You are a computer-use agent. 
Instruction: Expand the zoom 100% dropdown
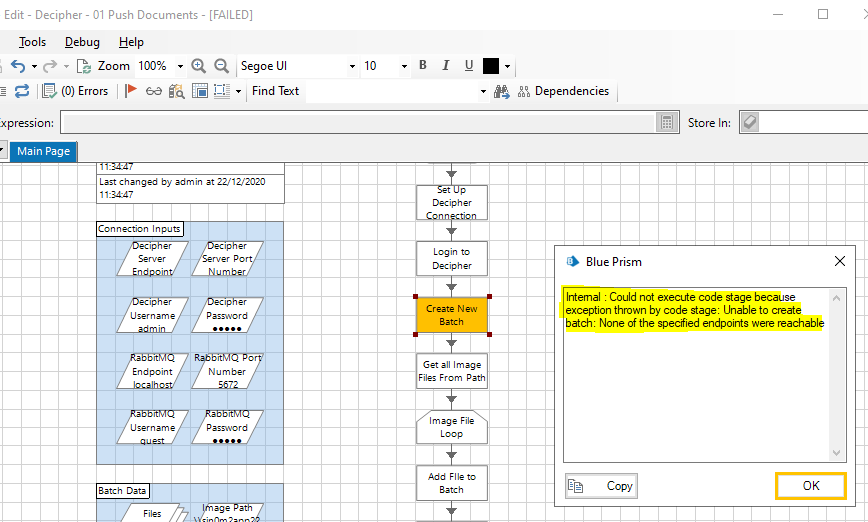180,66
